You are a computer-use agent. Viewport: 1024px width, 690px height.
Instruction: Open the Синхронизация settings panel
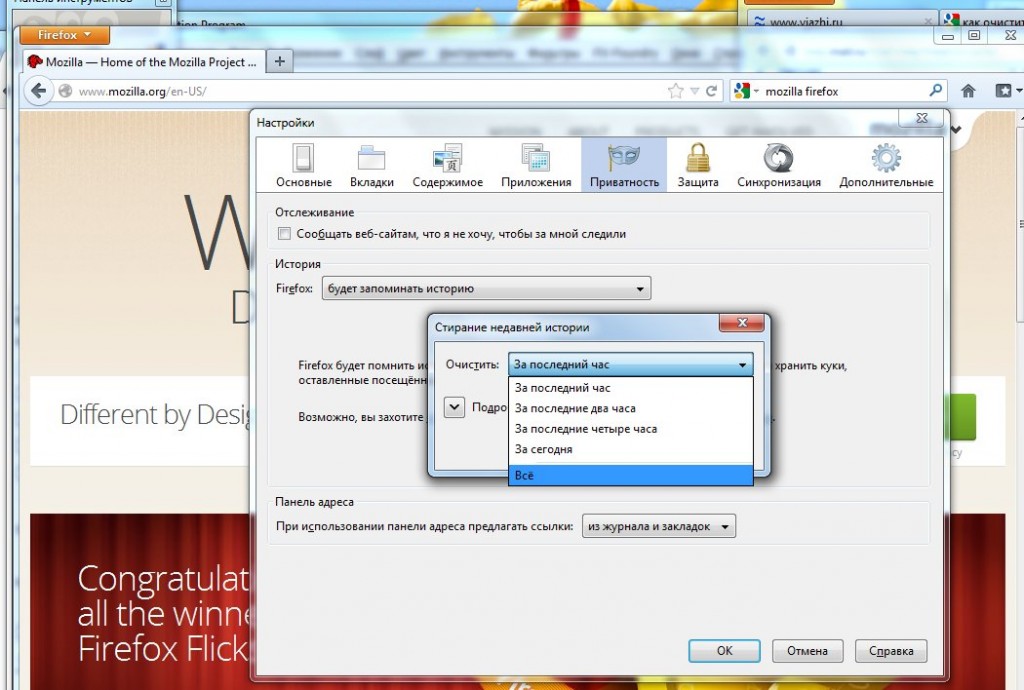(x=778, y=166)
